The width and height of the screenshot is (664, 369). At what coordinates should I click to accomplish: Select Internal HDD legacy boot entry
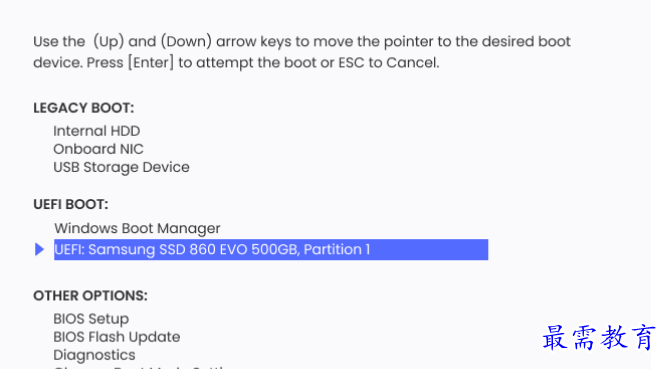click(x=97, y=131)
